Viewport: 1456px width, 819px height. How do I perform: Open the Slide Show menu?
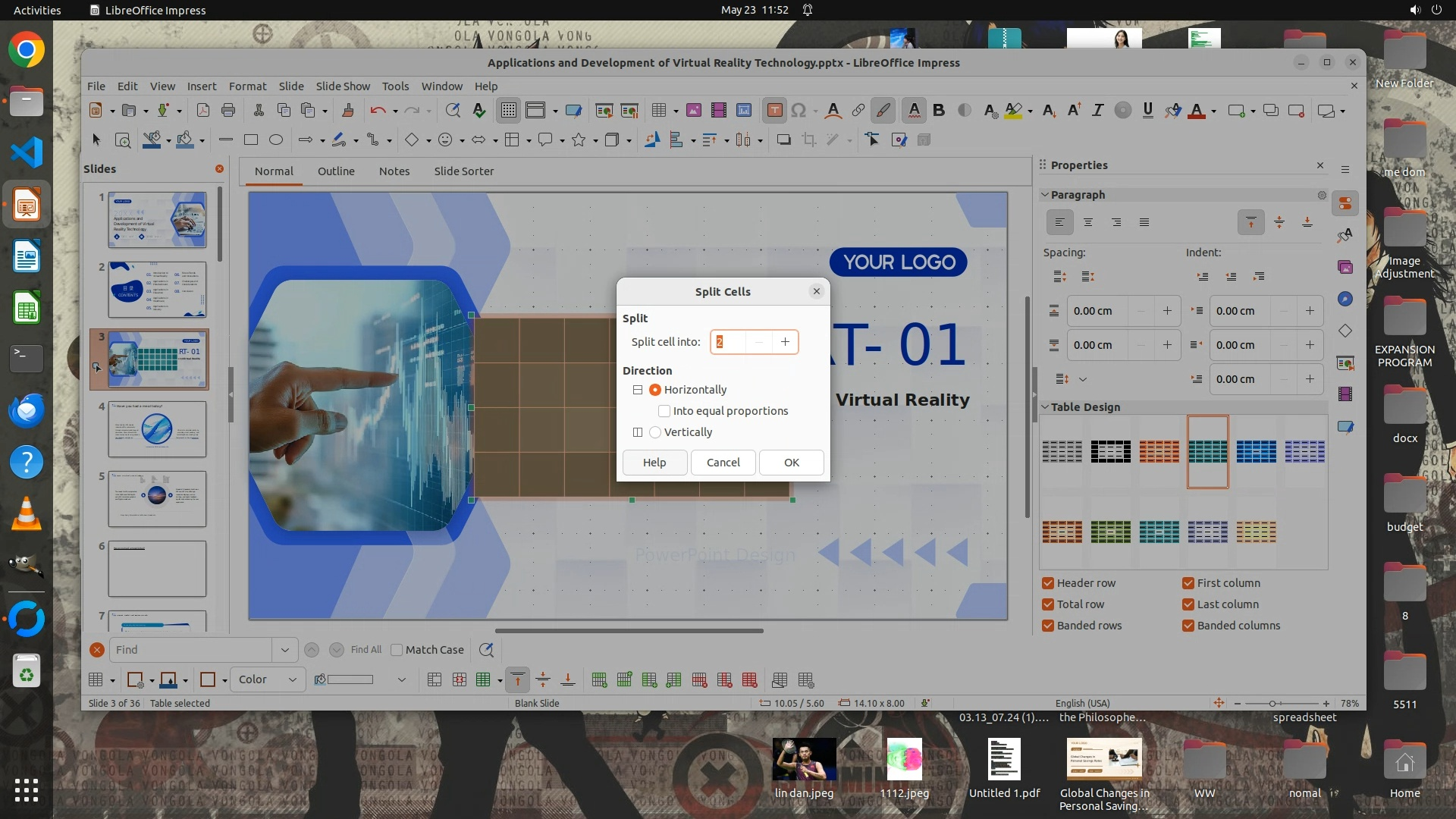[343, 86]
